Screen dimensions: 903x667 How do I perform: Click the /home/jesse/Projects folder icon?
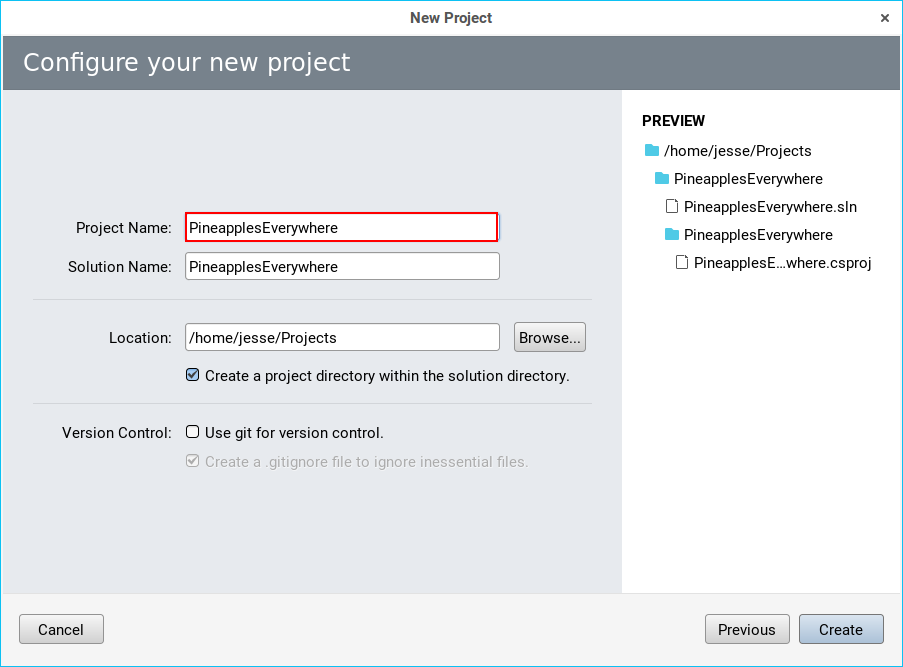tap(652, 151)
